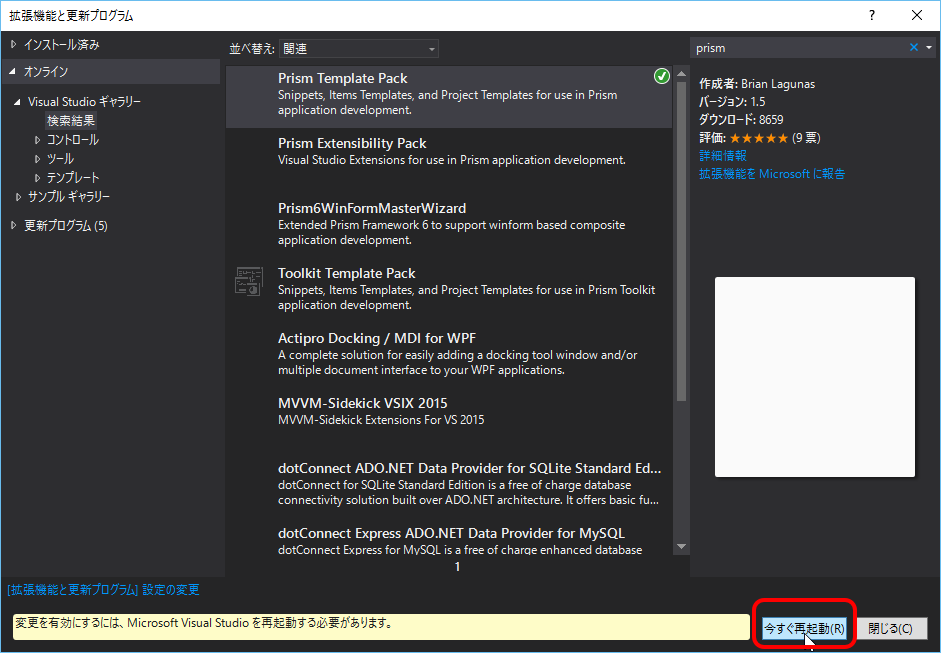Click the restart required notification message
This screenshot has width=941, height=653.
pos(381,626)
